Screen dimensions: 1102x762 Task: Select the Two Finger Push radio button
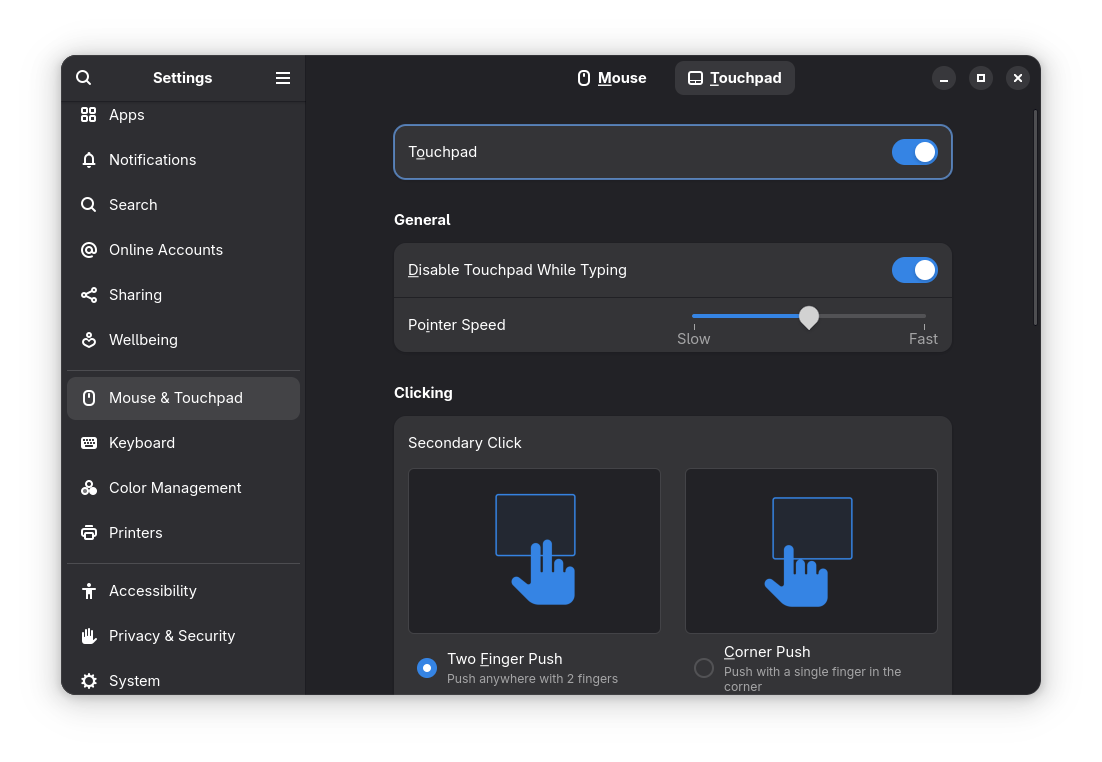tap(427, 668)
